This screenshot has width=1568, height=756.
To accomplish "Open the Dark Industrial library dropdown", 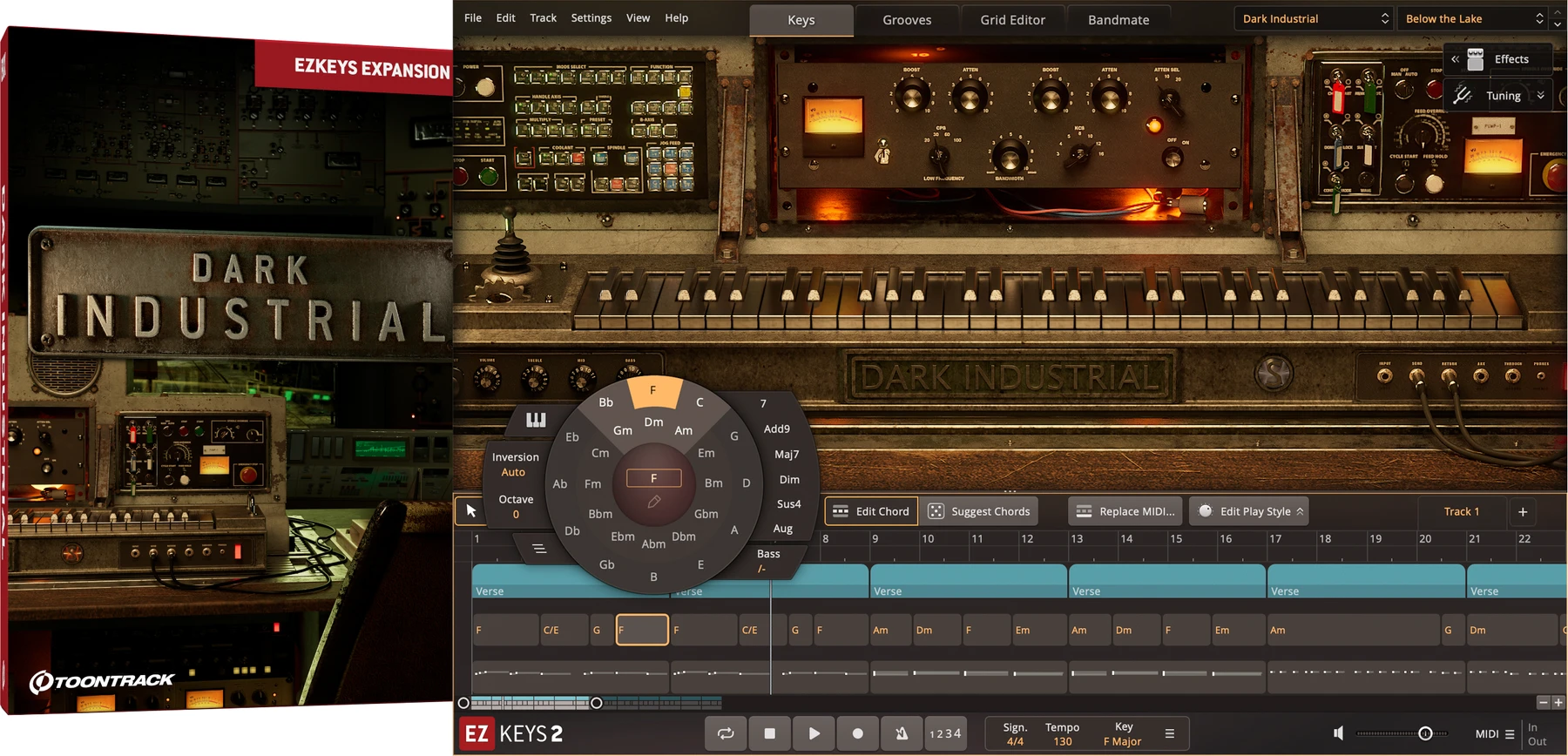I will [x=1314, y=18].
